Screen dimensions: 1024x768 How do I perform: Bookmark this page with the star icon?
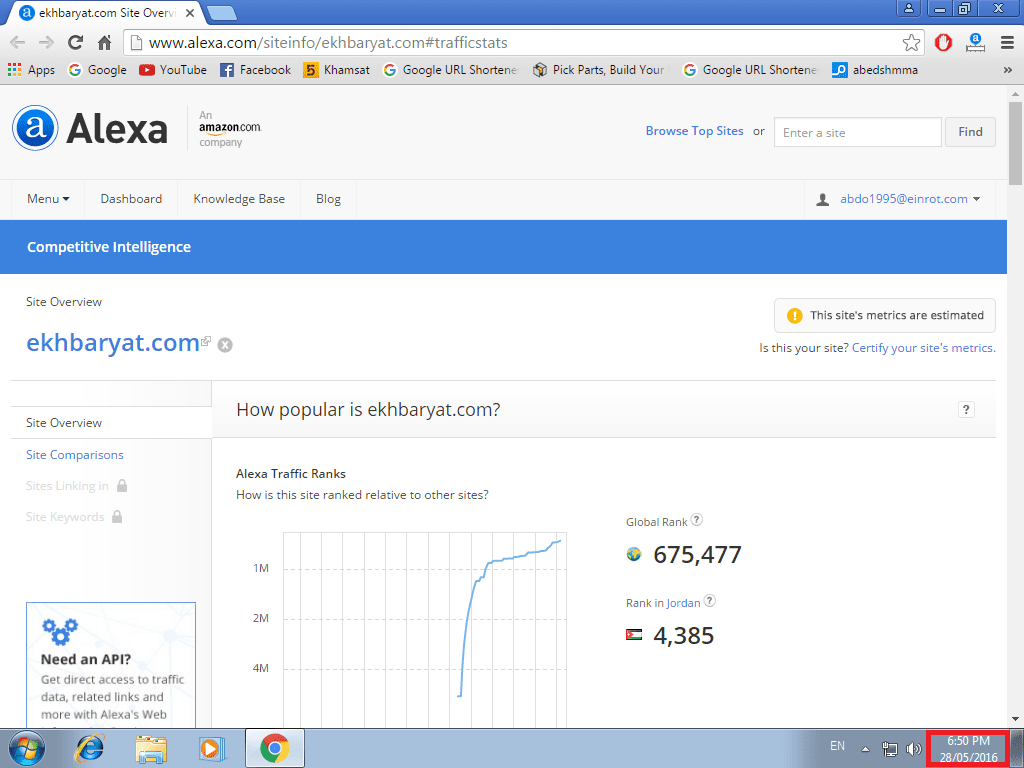[x=911, y=43]
